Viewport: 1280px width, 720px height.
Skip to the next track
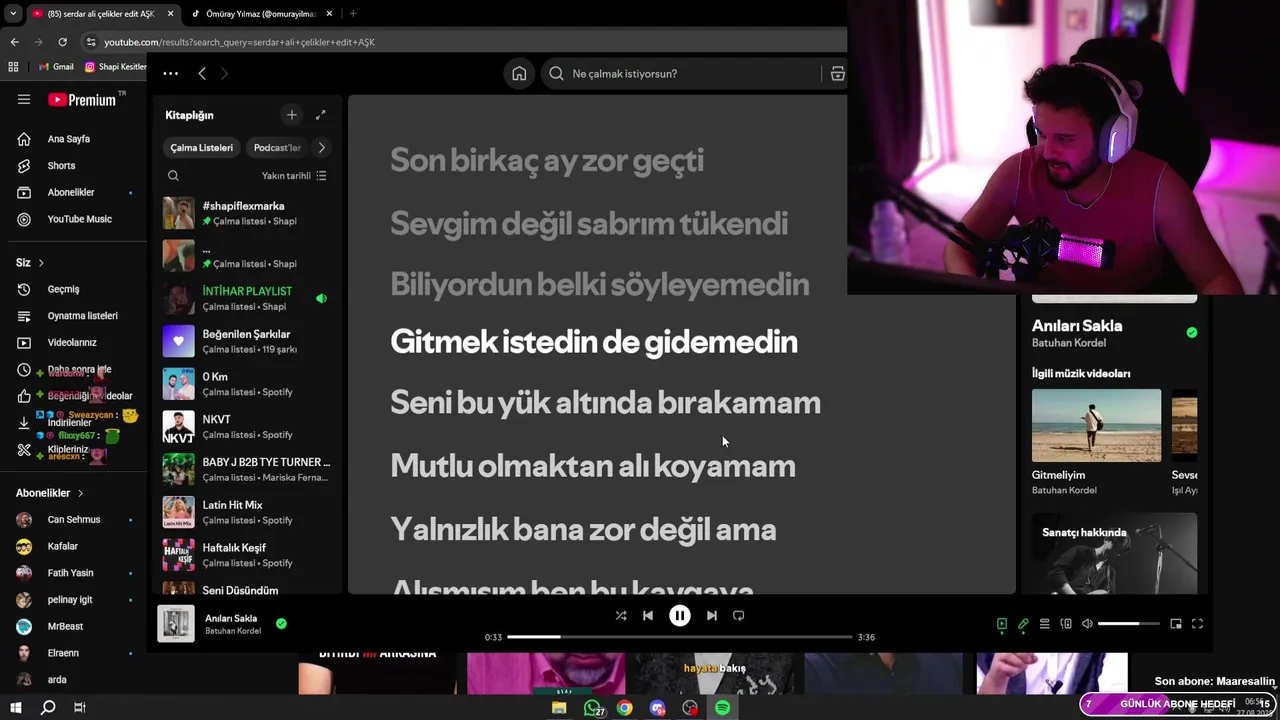pos(711,616)
